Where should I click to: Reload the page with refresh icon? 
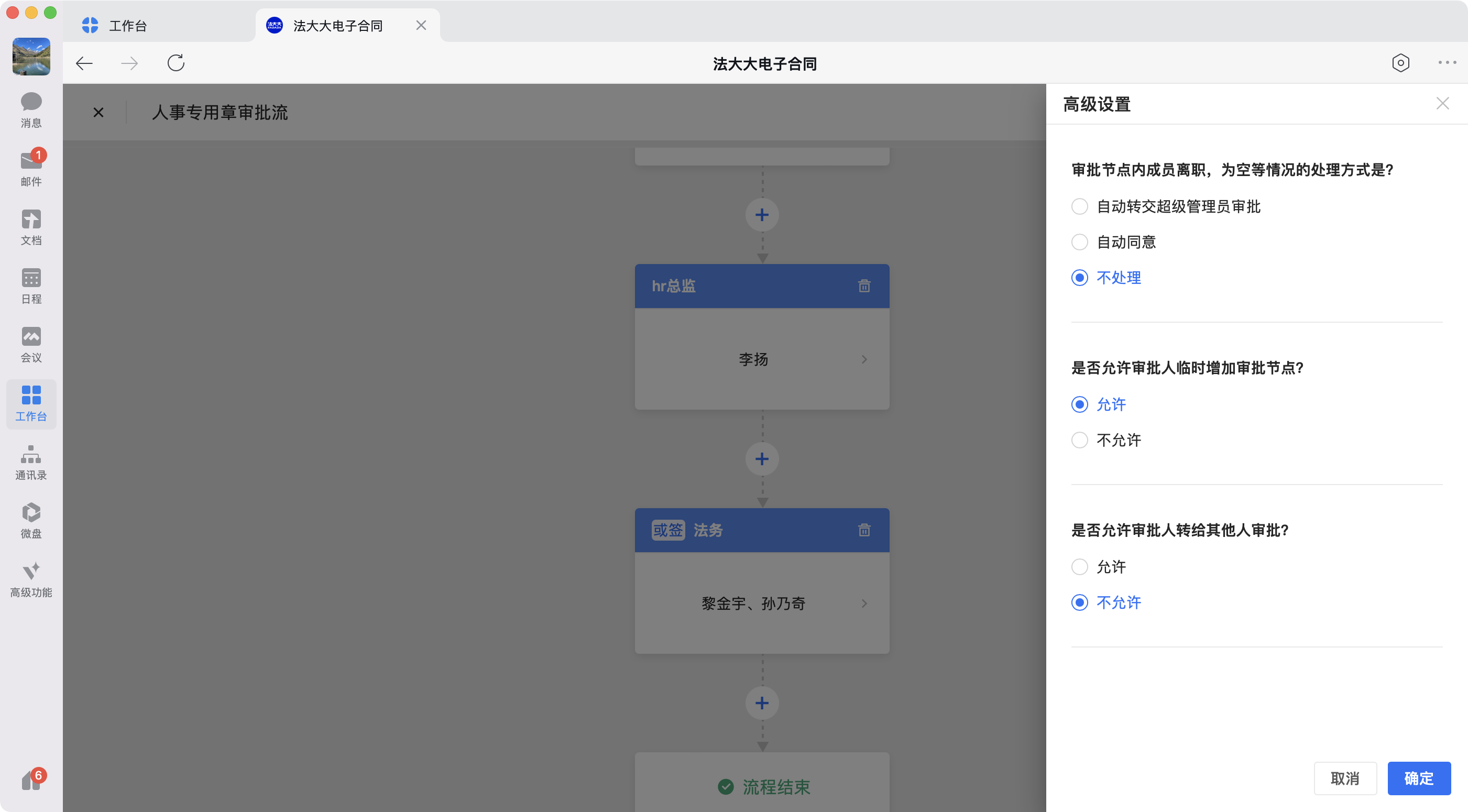(x=176, y=63)
